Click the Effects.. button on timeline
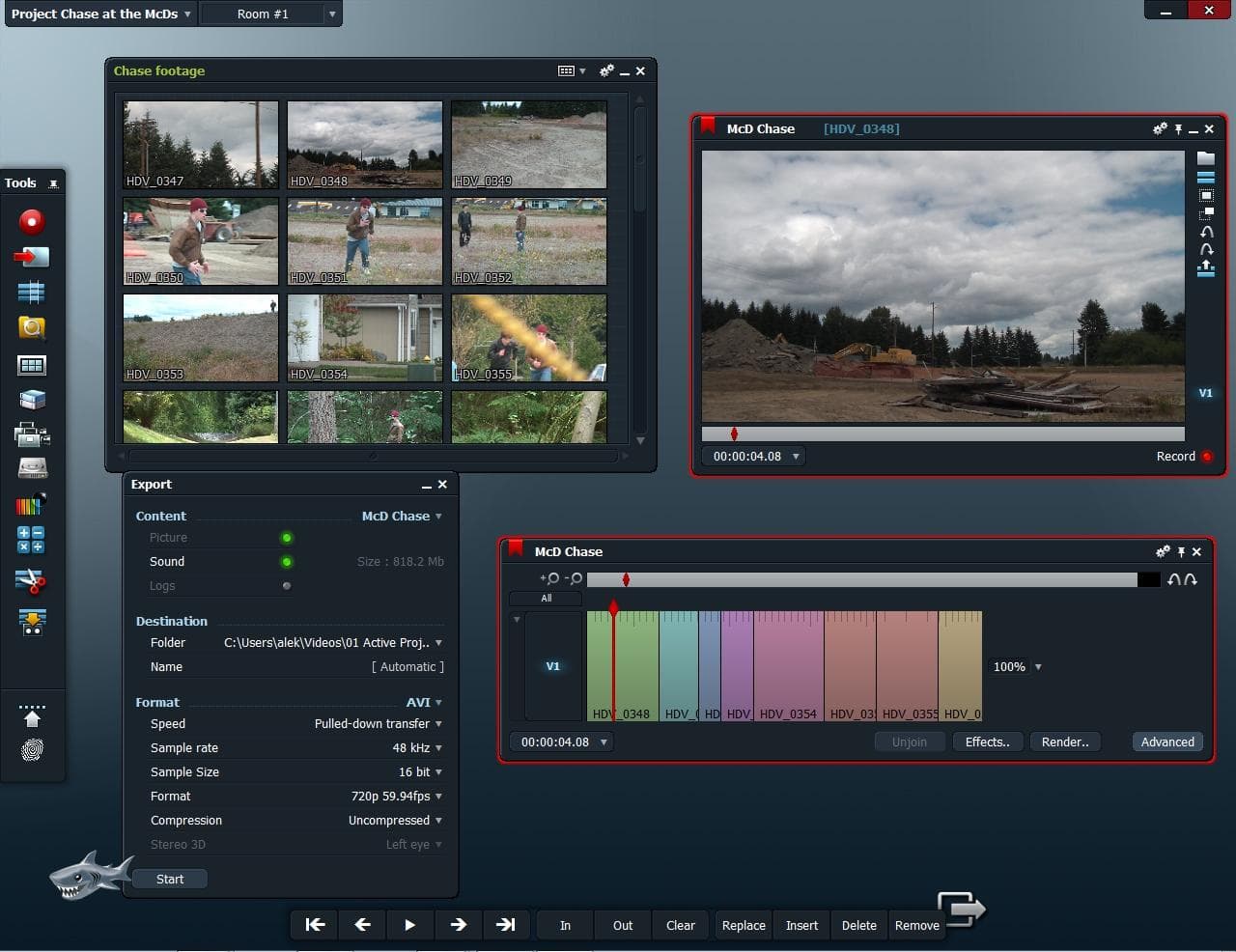The image size is (1236, 952). pos(987,742)
